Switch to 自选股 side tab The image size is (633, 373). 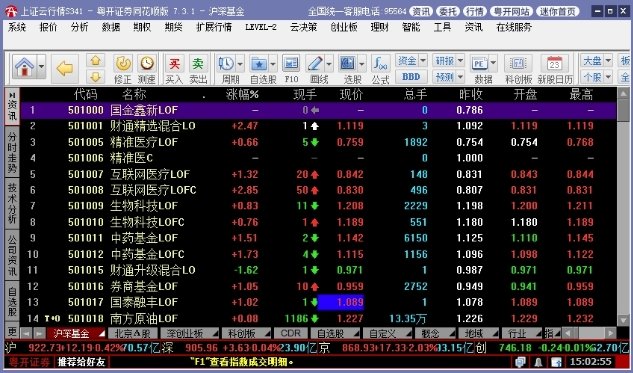[x=12, y=301]
